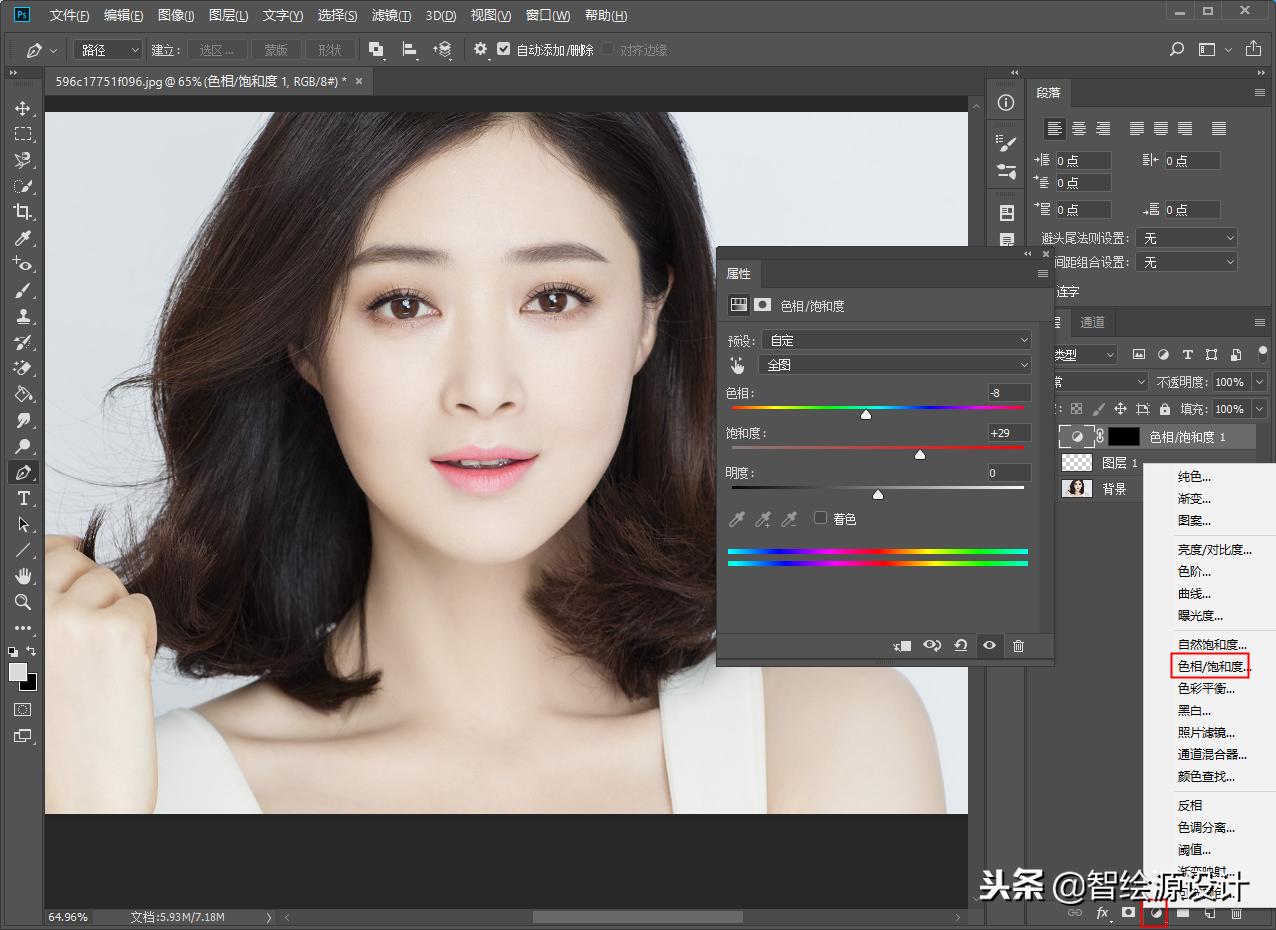Click the reset Hue/Saturation arrow icon

click(x=960, y=646)
